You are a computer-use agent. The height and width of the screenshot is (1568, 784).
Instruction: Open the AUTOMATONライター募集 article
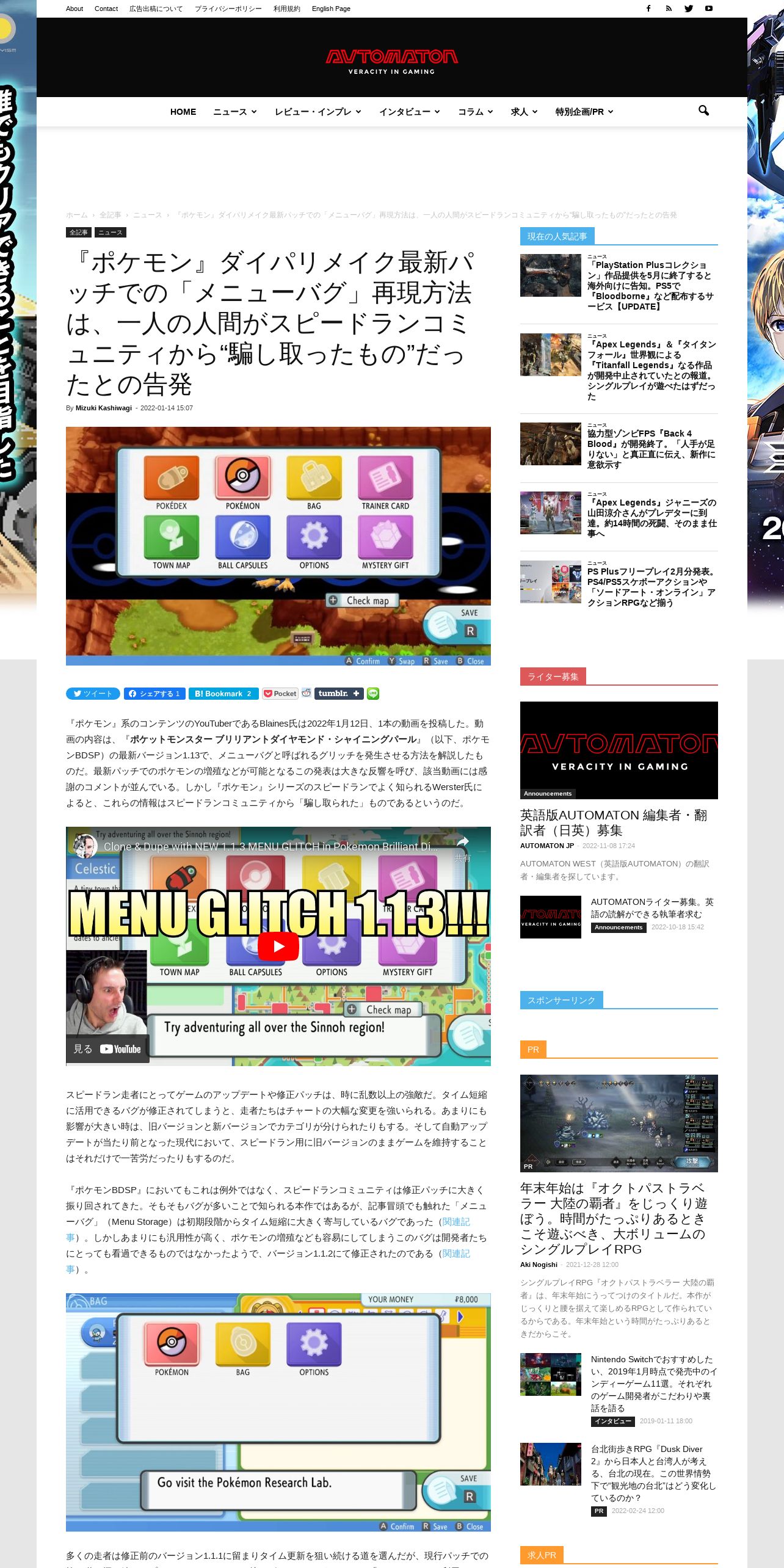click(652, 908)
